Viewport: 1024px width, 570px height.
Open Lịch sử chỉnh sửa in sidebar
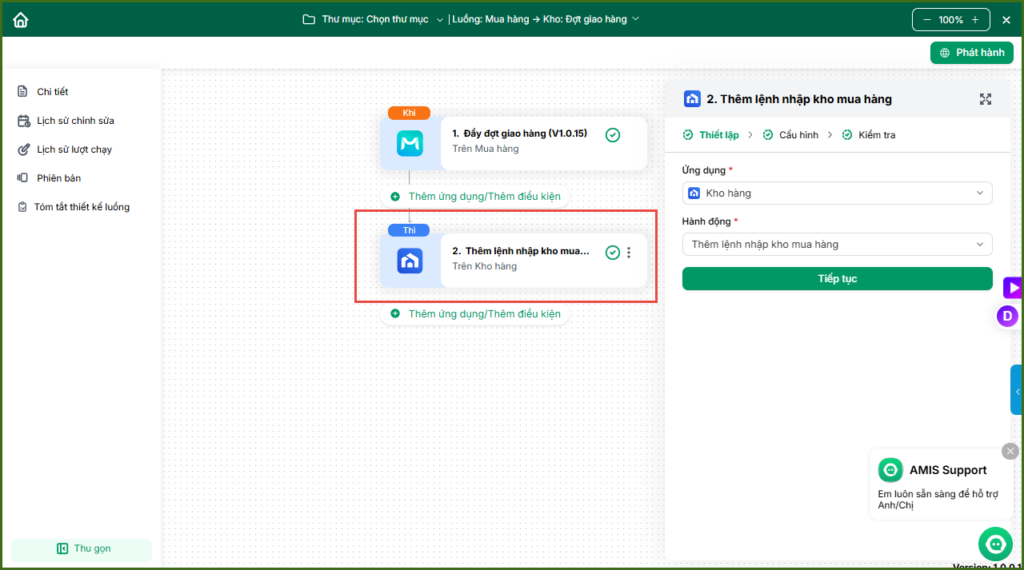tap(75, 121)
